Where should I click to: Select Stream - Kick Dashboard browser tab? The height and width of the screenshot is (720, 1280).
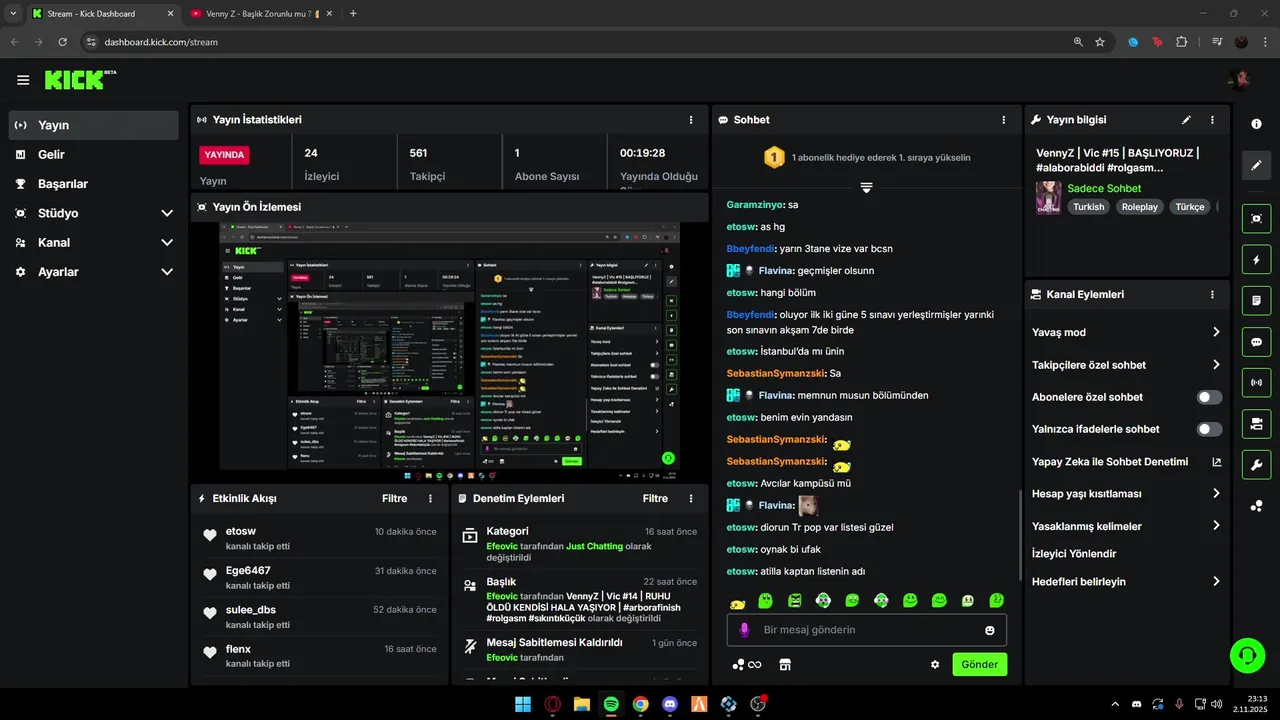(x=103, y=14)
